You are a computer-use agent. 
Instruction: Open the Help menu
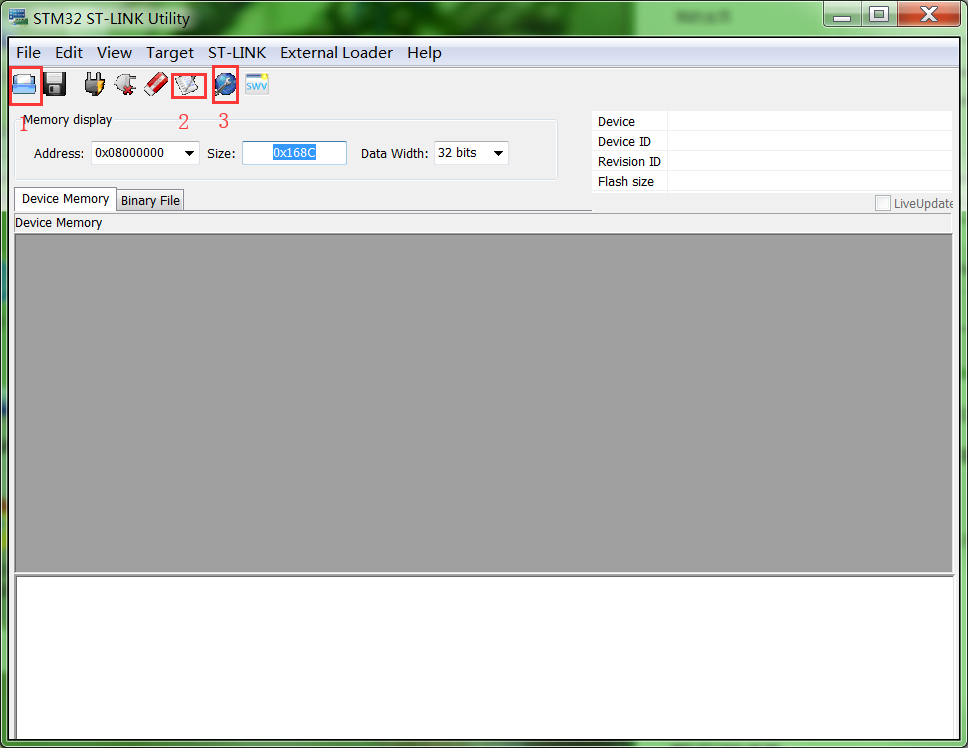click(x=424, y=52)
